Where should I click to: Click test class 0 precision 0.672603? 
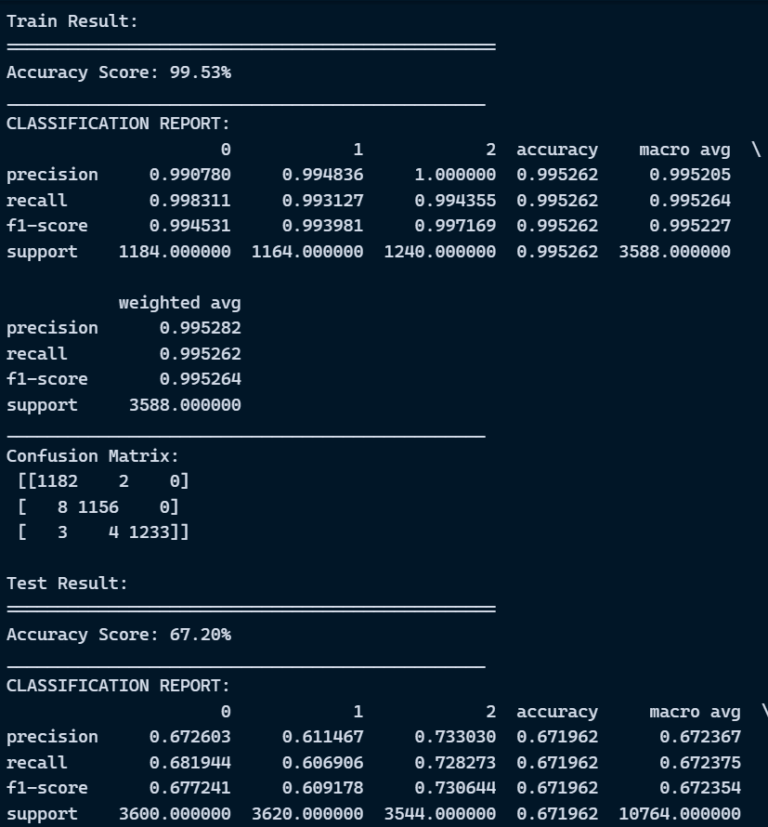[190, 737]
